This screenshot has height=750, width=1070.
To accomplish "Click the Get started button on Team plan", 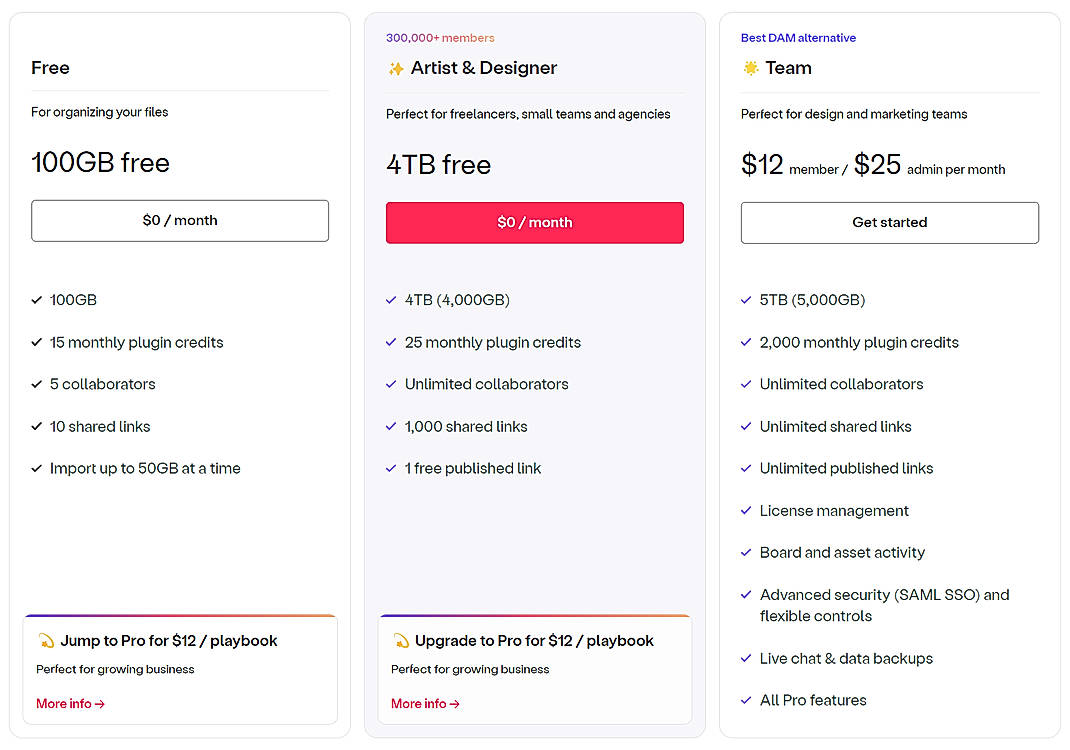I will click(x=889, y=222).
